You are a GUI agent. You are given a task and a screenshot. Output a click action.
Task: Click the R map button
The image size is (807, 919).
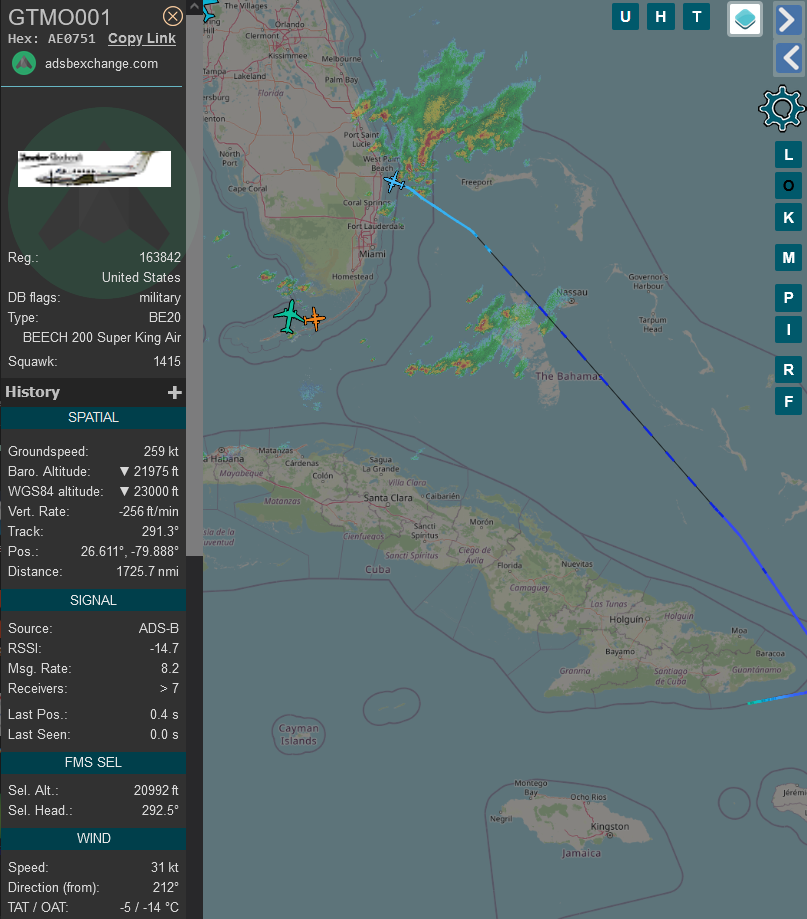788,369
